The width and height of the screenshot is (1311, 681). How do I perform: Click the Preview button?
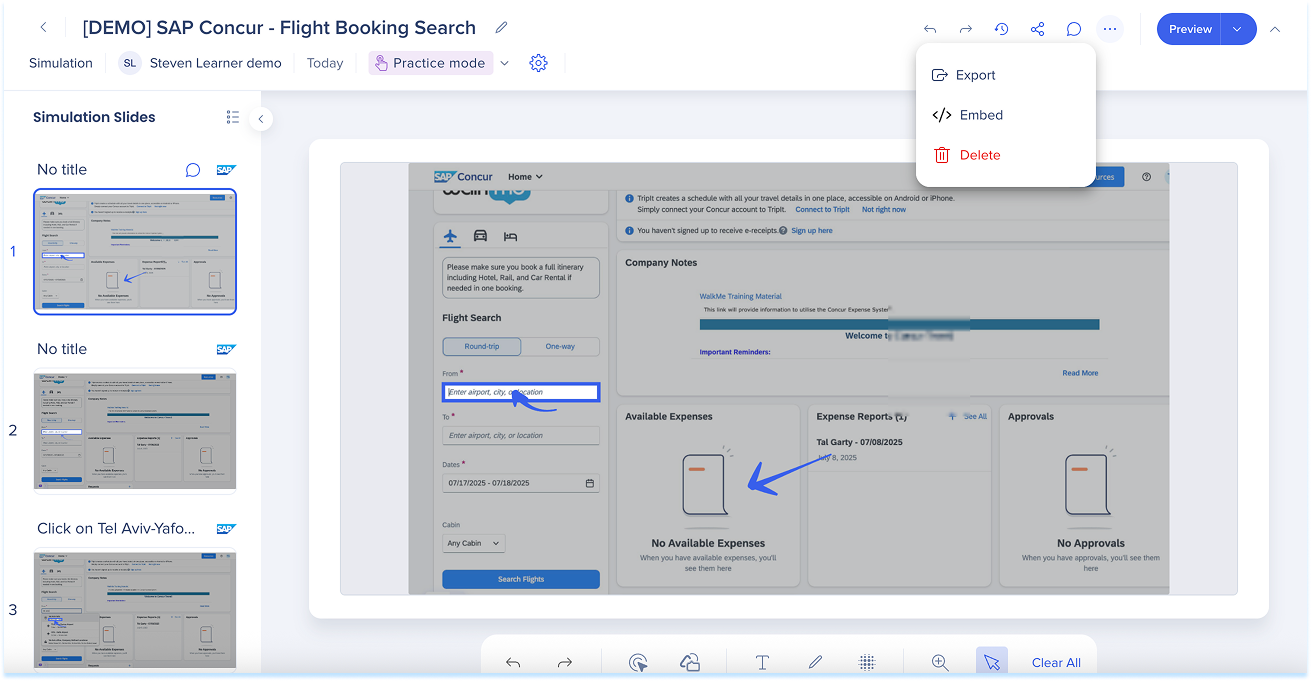(x=1189, y=29)
